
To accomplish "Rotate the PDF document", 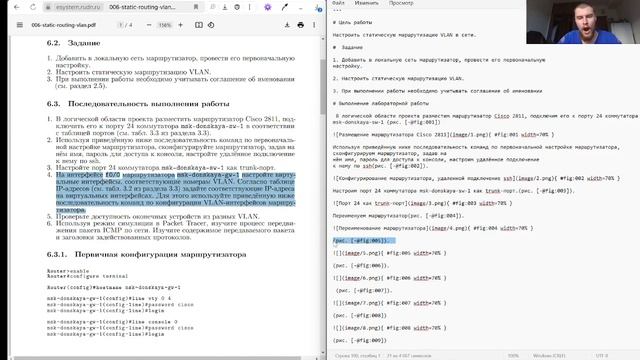I will (x=211, y=25).
